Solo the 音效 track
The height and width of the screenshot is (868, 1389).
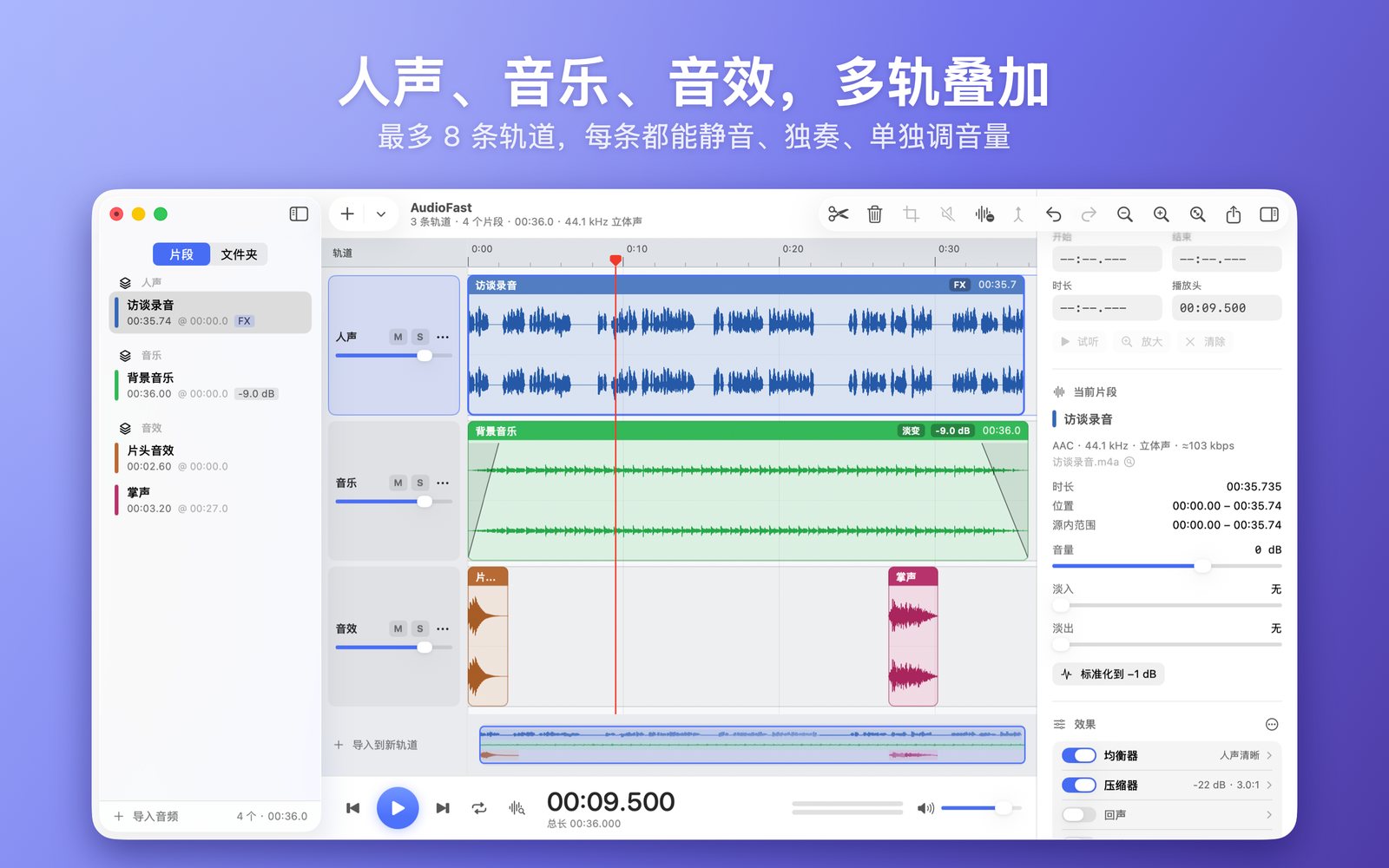(x=420, y=628)
